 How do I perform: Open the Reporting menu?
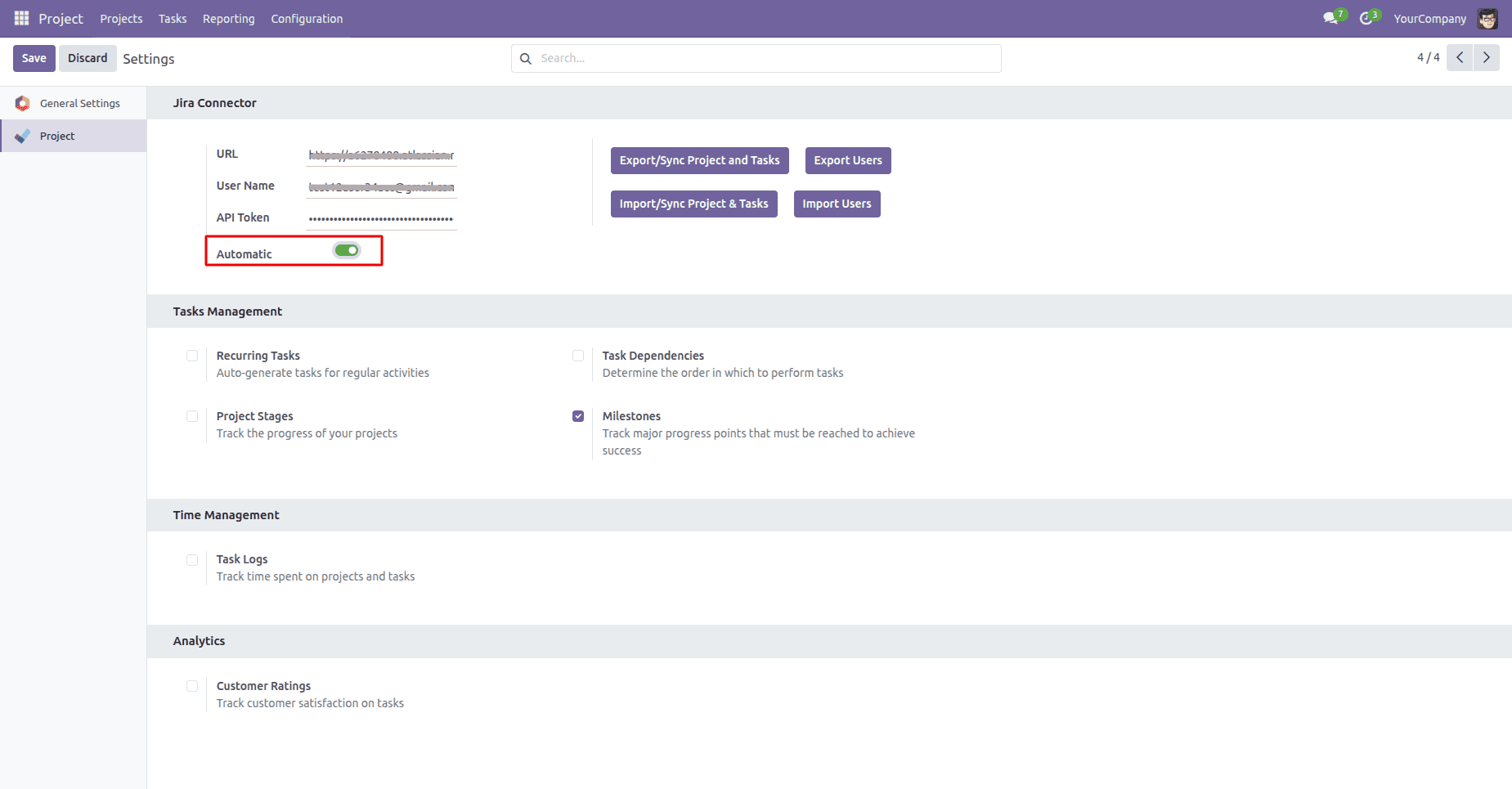coord(229,19)
